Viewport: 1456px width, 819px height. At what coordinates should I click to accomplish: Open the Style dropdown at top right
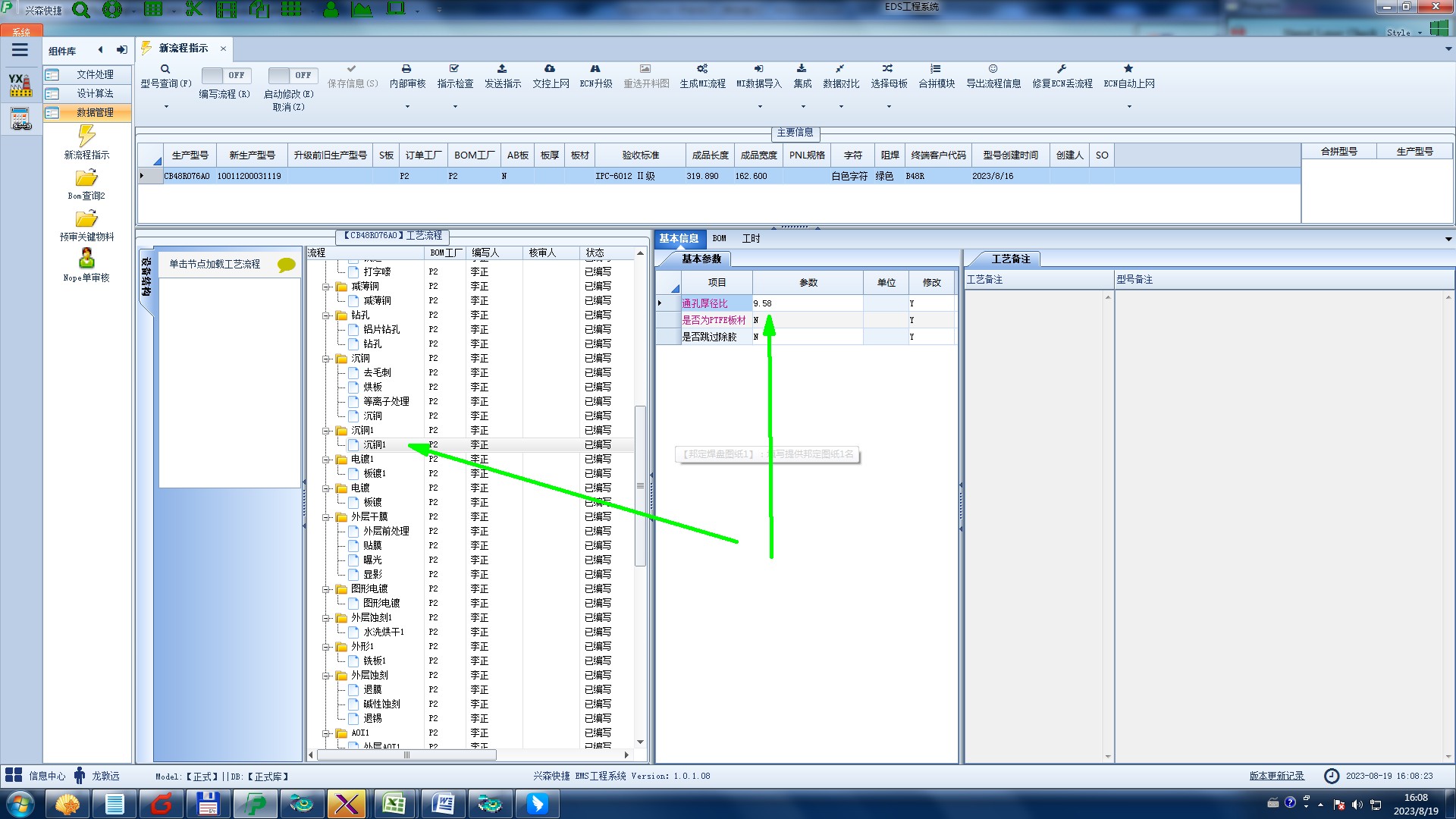(x=1404, y=33)
